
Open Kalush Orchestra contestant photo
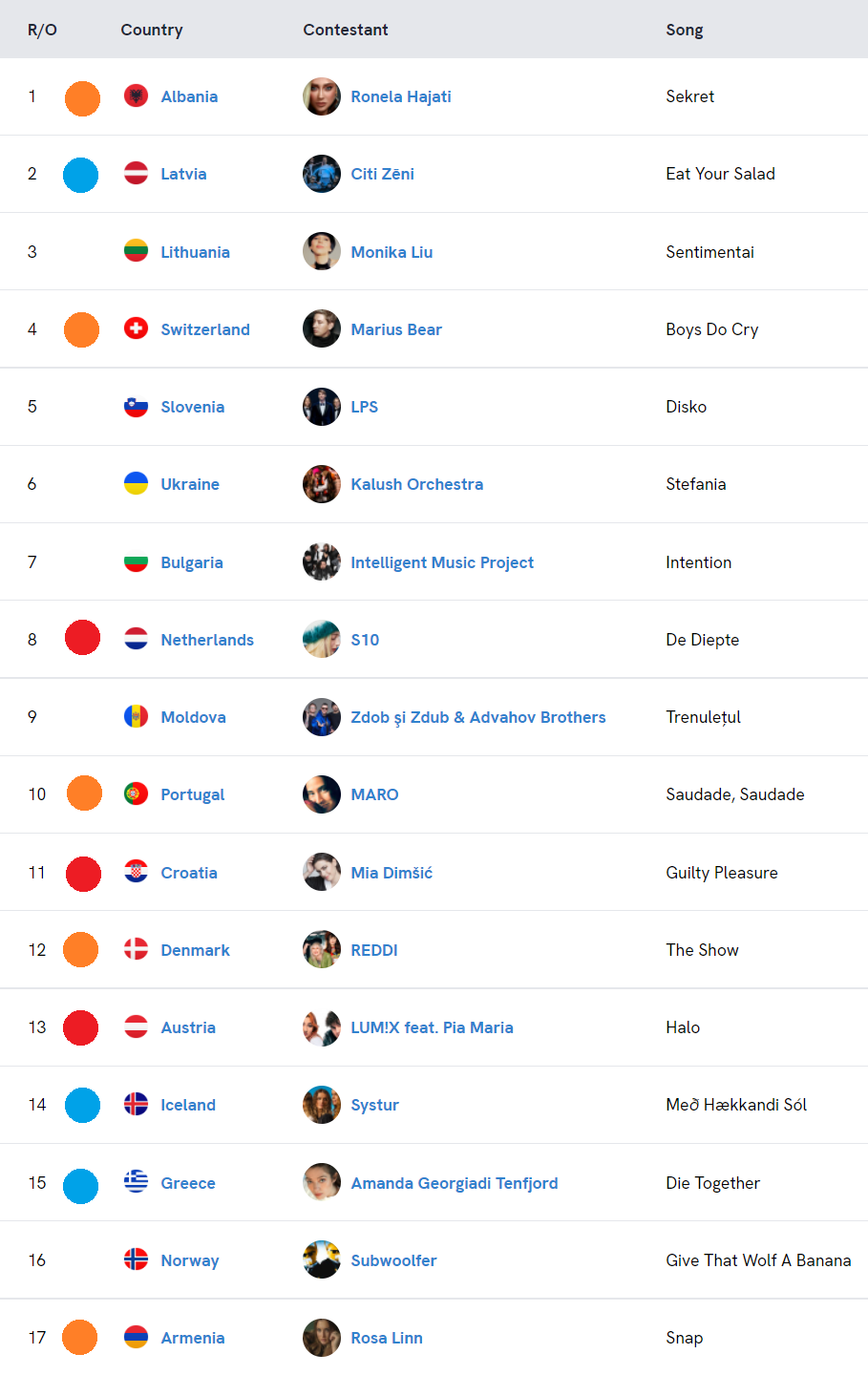coord(322,484)
